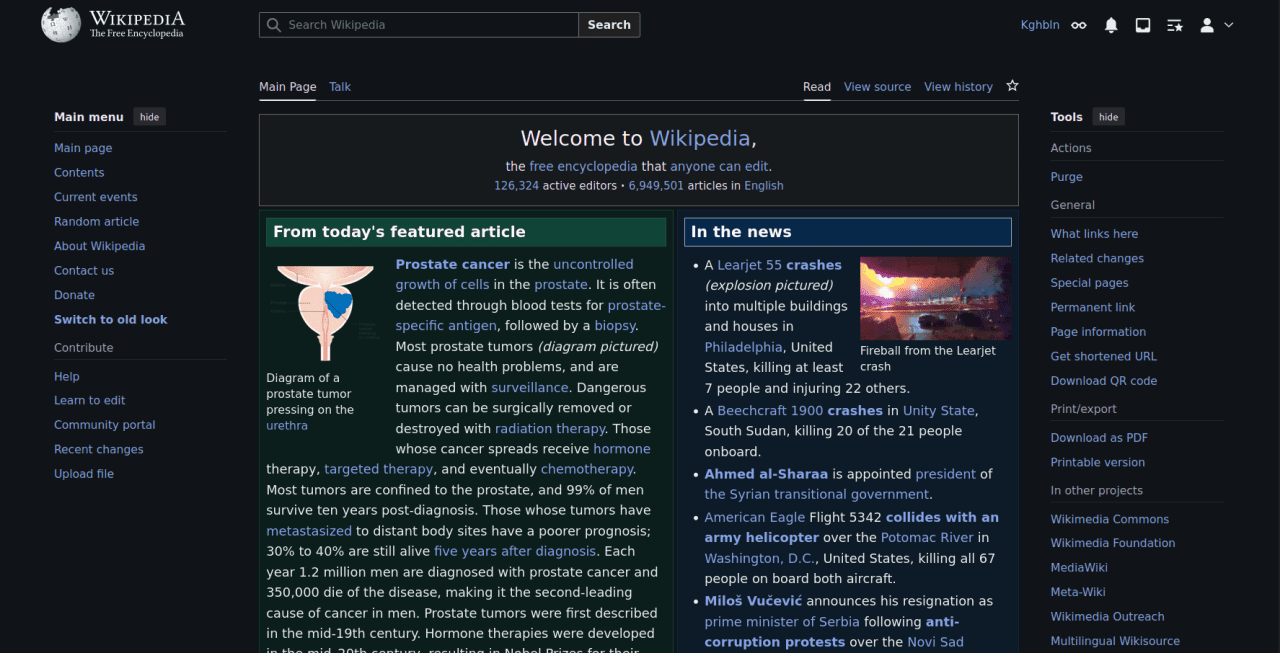This screenshot has height=653, width=1280.
Task: Open the Miloš Vučević link
Action: pyautogui.click(x=753, y=601)
